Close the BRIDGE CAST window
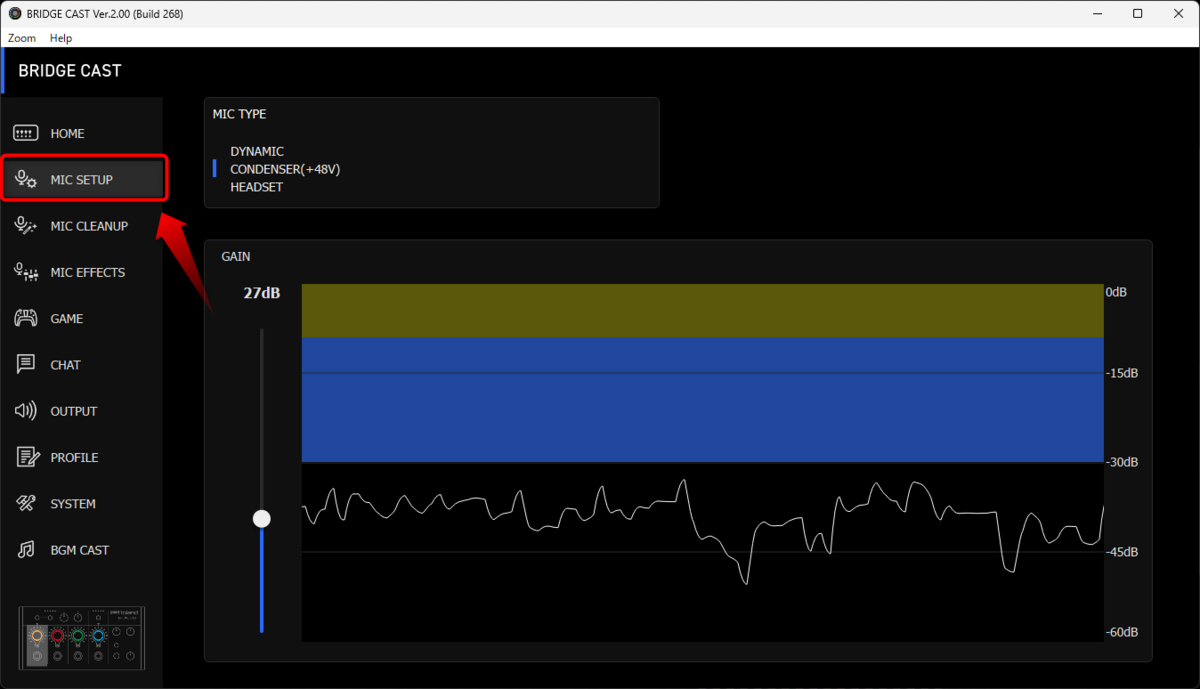This screenshot has width=1200, height=689. pos(1180,14)
